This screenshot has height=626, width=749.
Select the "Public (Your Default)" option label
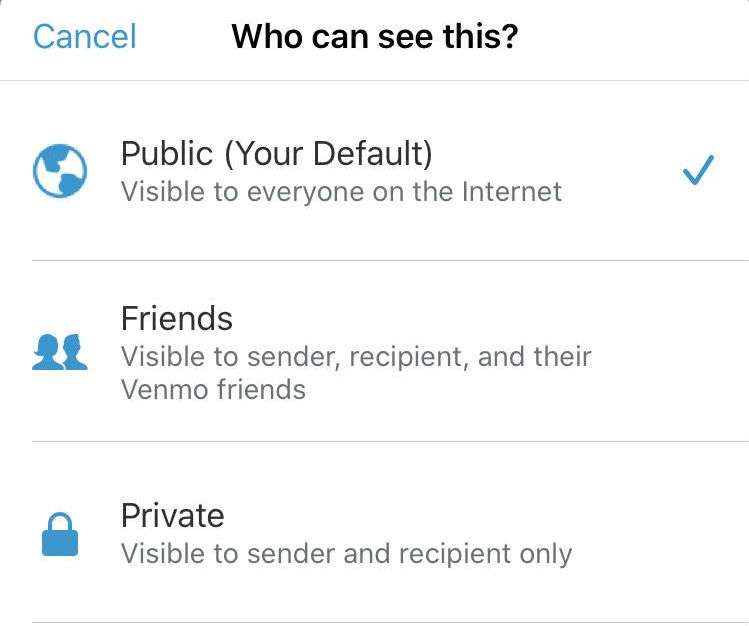click(276, 154)
